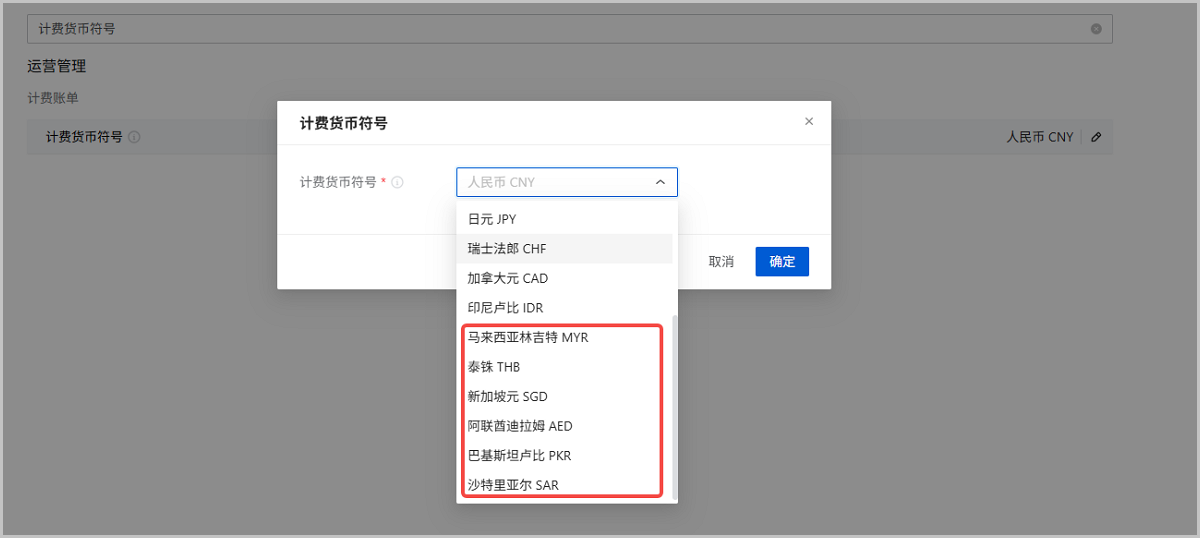Pick 印尼卢比 IDR currency

[x=505, y=308]
